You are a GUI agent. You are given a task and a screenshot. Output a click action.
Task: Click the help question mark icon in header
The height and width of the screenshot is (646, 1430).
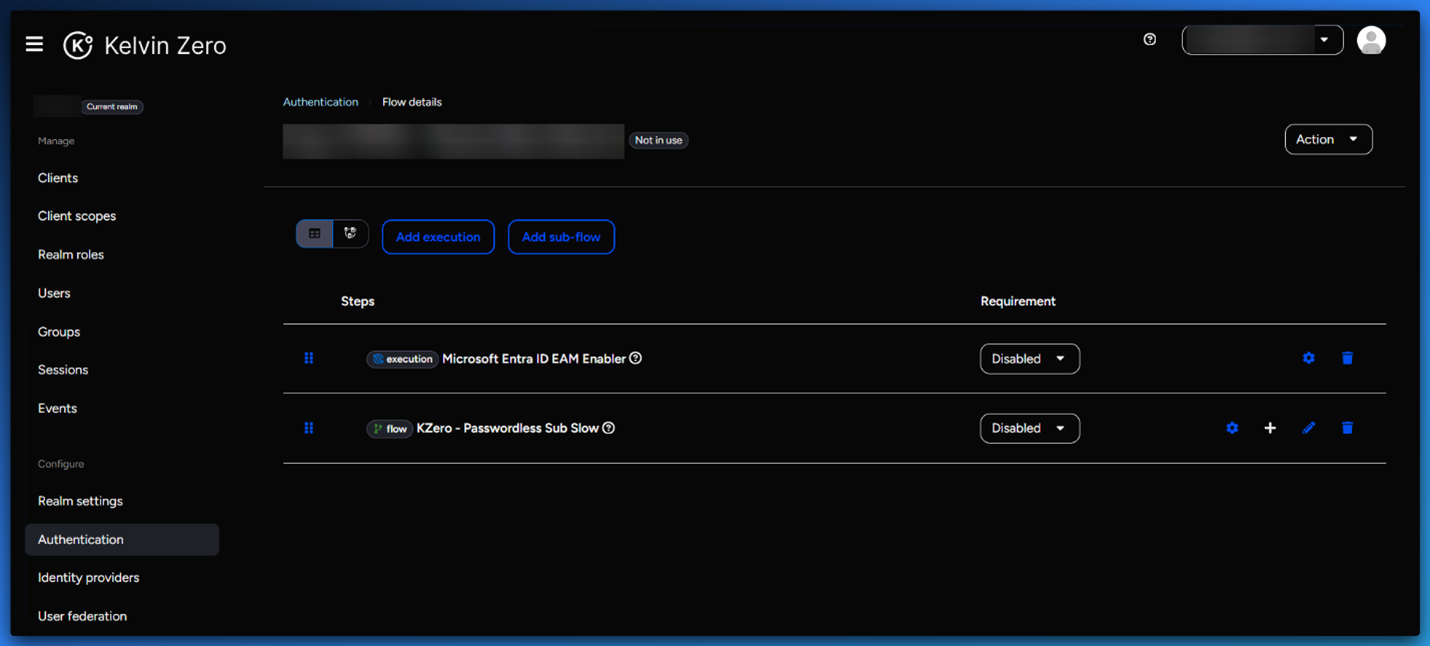(x=1149, y=39)
